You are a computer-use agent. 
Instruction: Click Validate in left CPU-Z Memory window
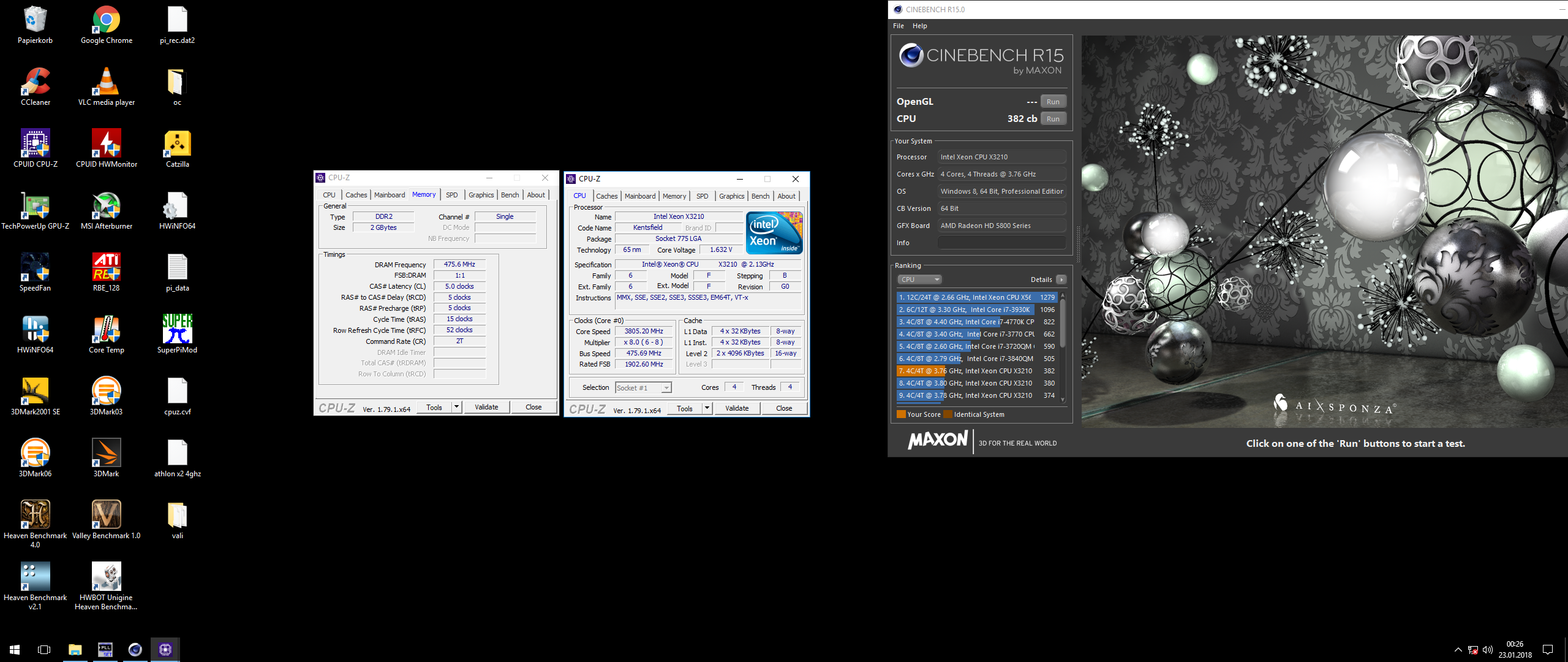click(x=486, y=407)
